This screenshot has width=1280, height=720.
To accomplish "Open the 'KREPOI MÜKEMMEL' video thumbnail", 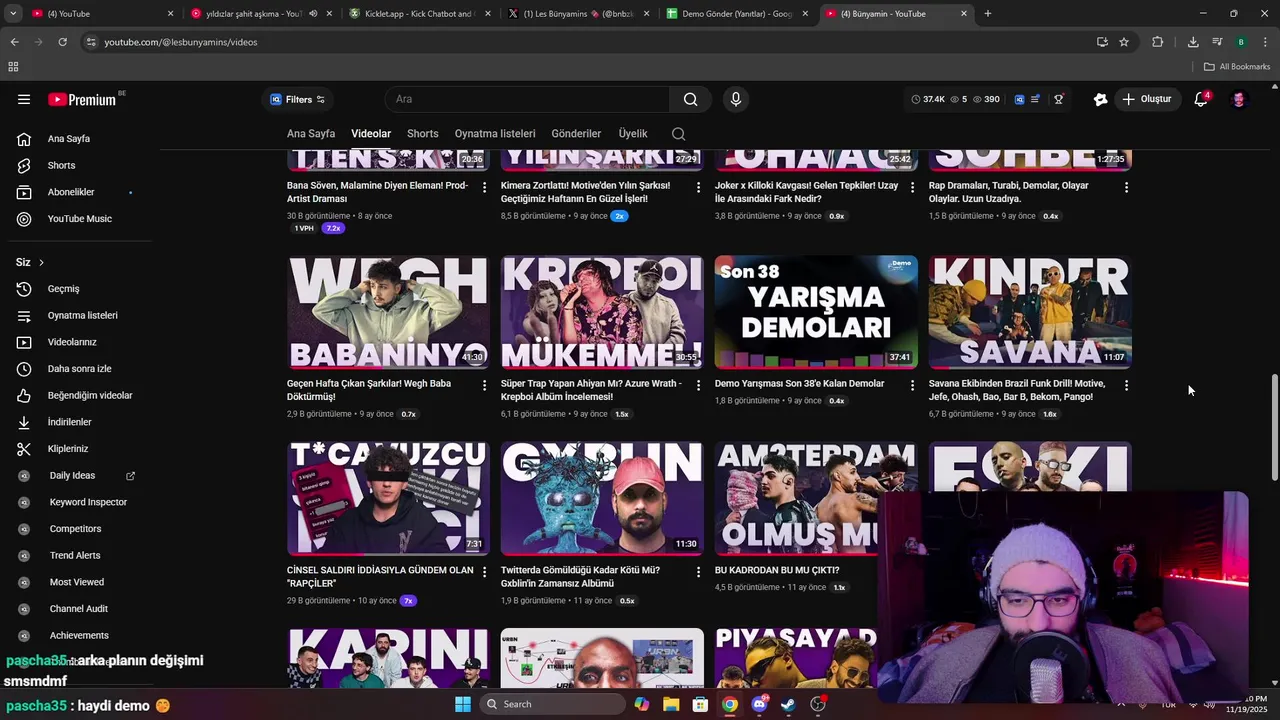I will click(x=602, y=312).
